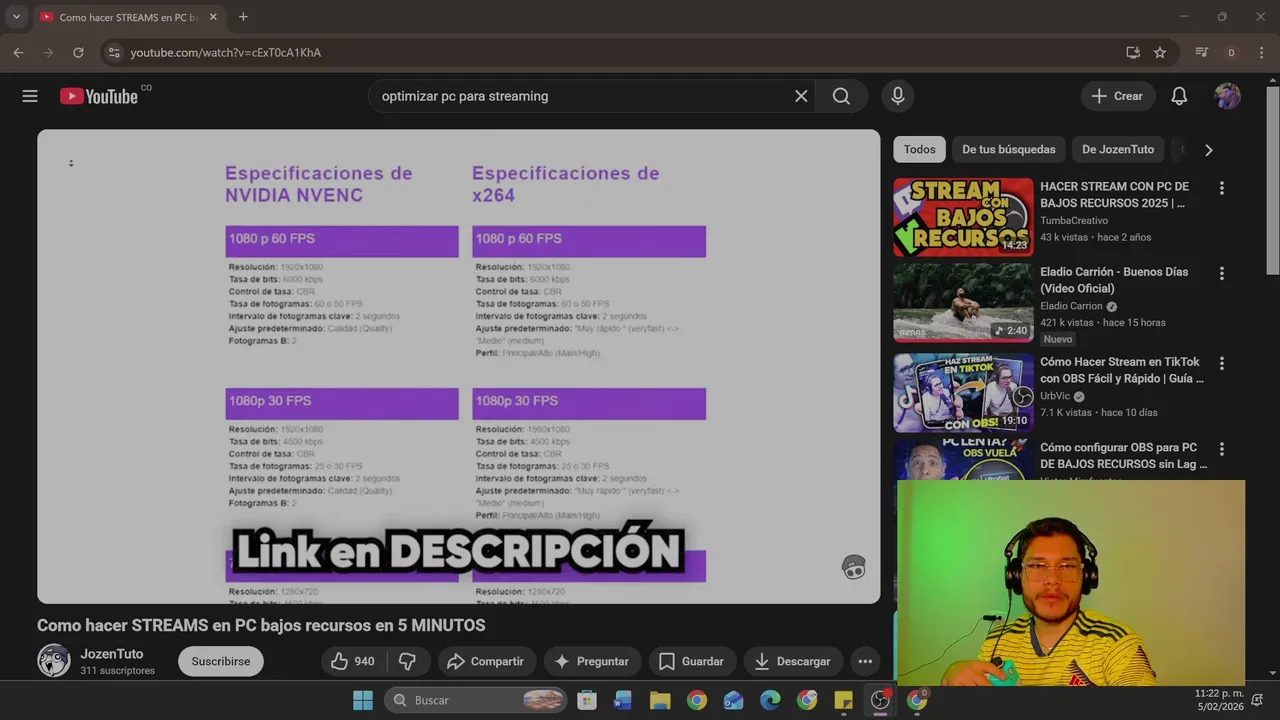Open options for Eladio Carrión video
This screenshot has width=1280, height=720.
click(1221, 273)
